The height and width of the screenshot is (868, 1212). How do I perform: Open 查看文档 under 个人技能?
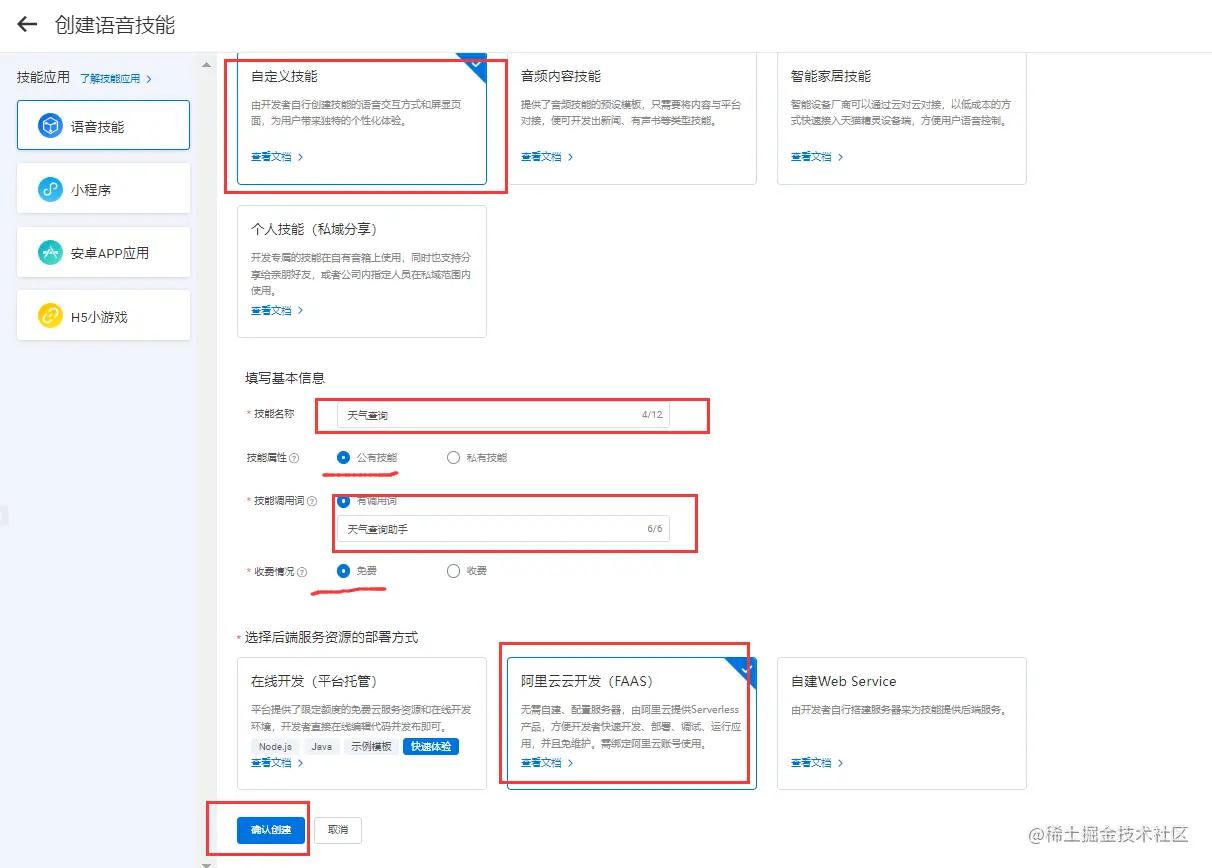coord(277,311)
